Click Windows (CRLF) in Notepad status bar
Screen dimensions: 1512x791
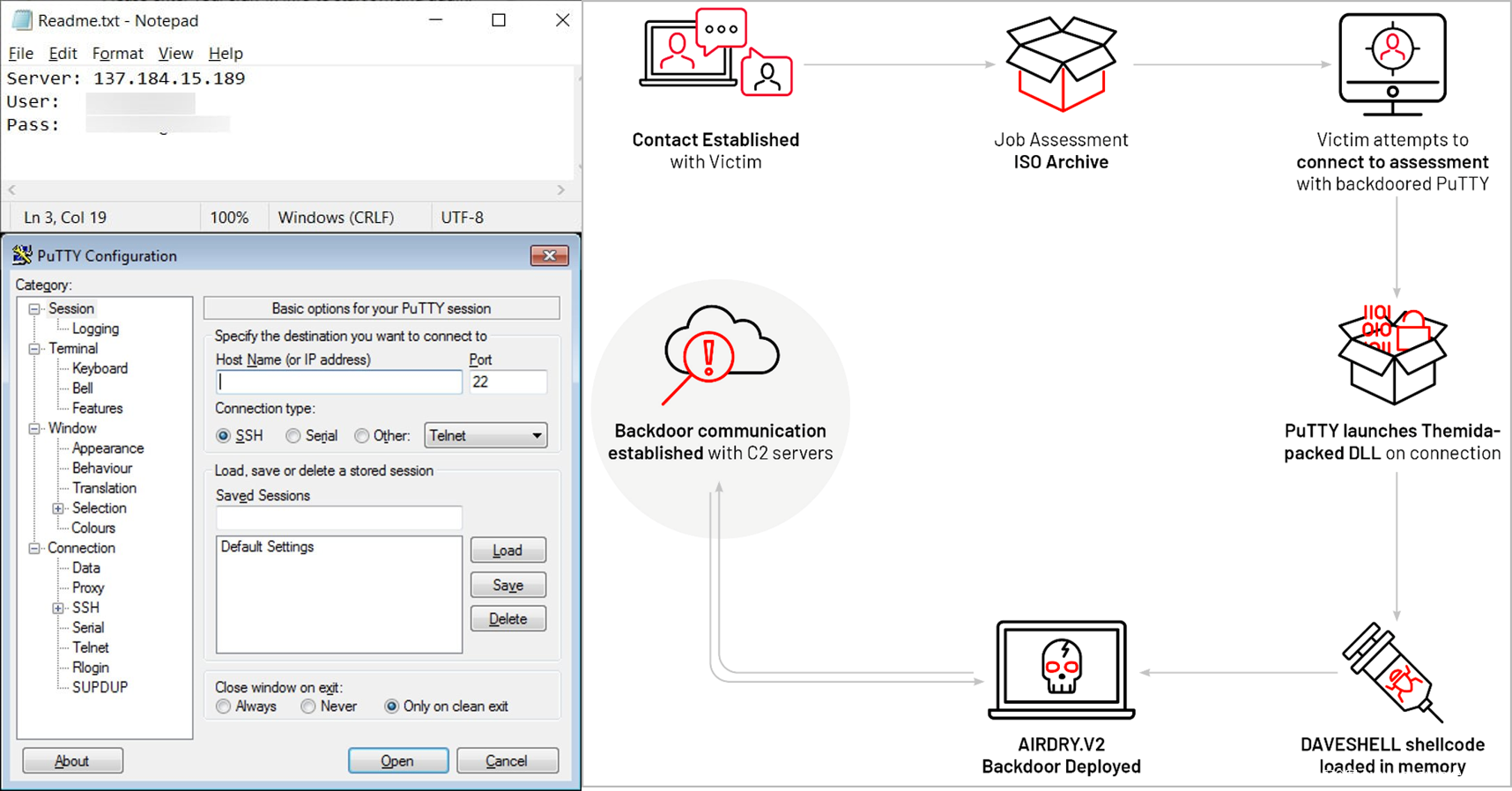[x=336, y=218]
